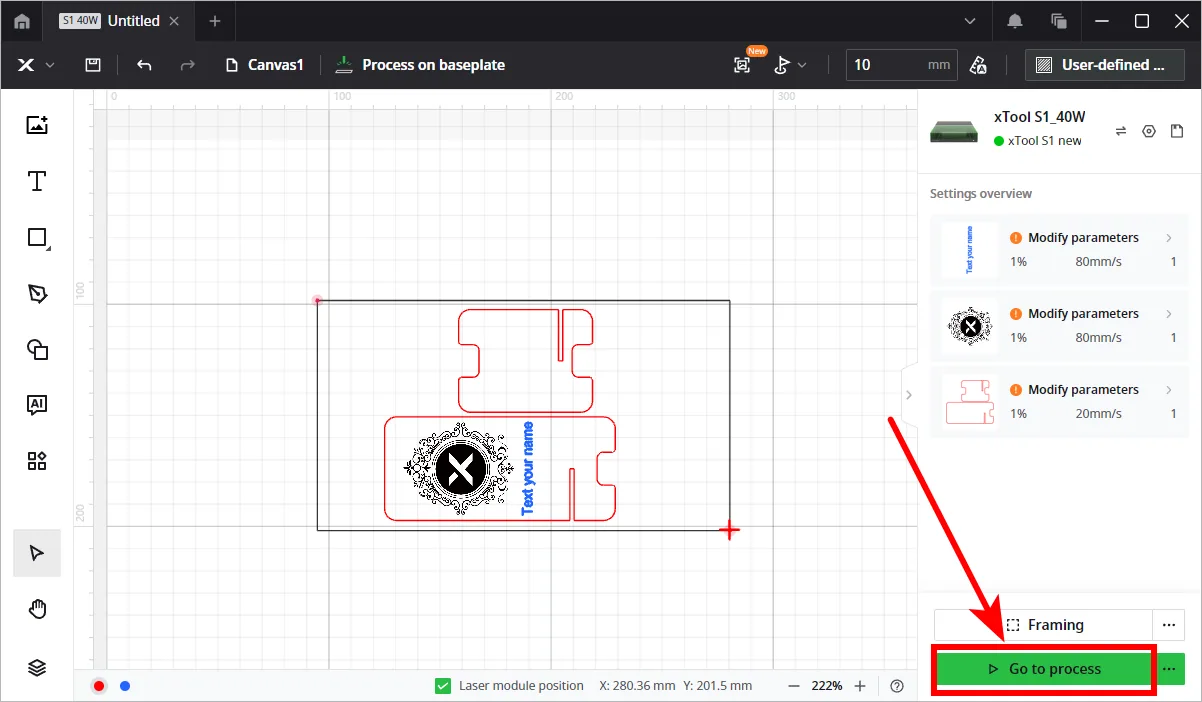Click the auto-measure thickness icon
Viewport: 1202px width, 702px height.
979,65
